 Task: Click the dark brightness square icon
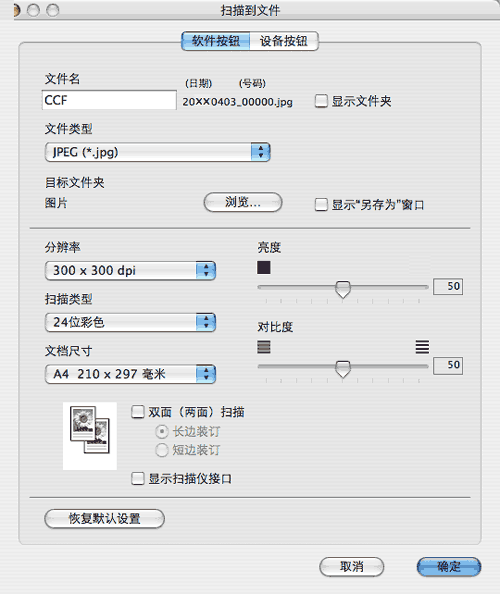(x=264, y=267)
